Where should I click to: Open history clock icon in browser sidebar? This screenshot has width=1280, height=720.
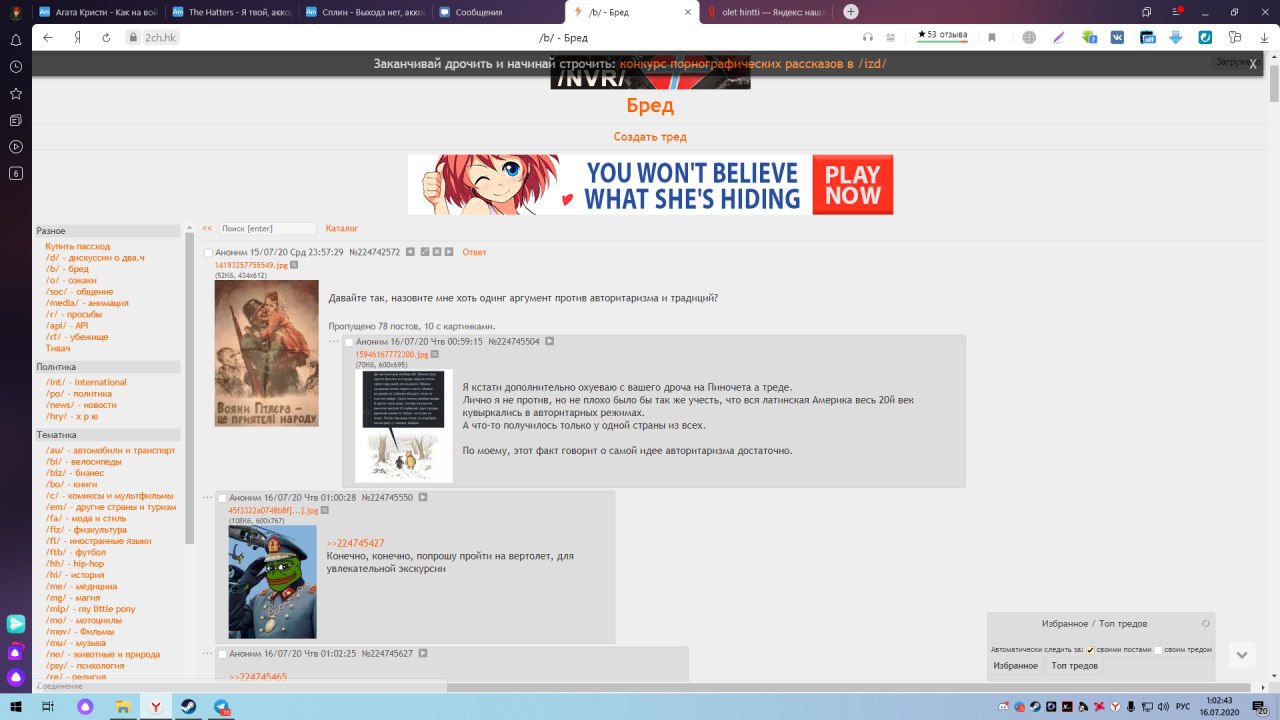point(16,66)
